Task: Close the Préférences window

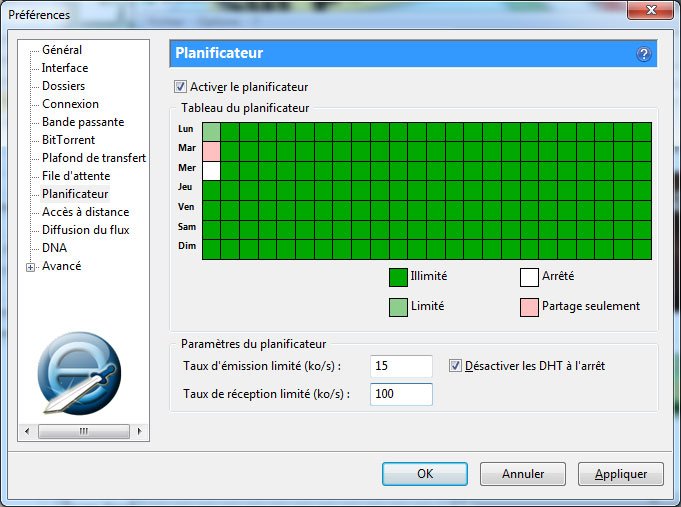Action: (651, 10)
